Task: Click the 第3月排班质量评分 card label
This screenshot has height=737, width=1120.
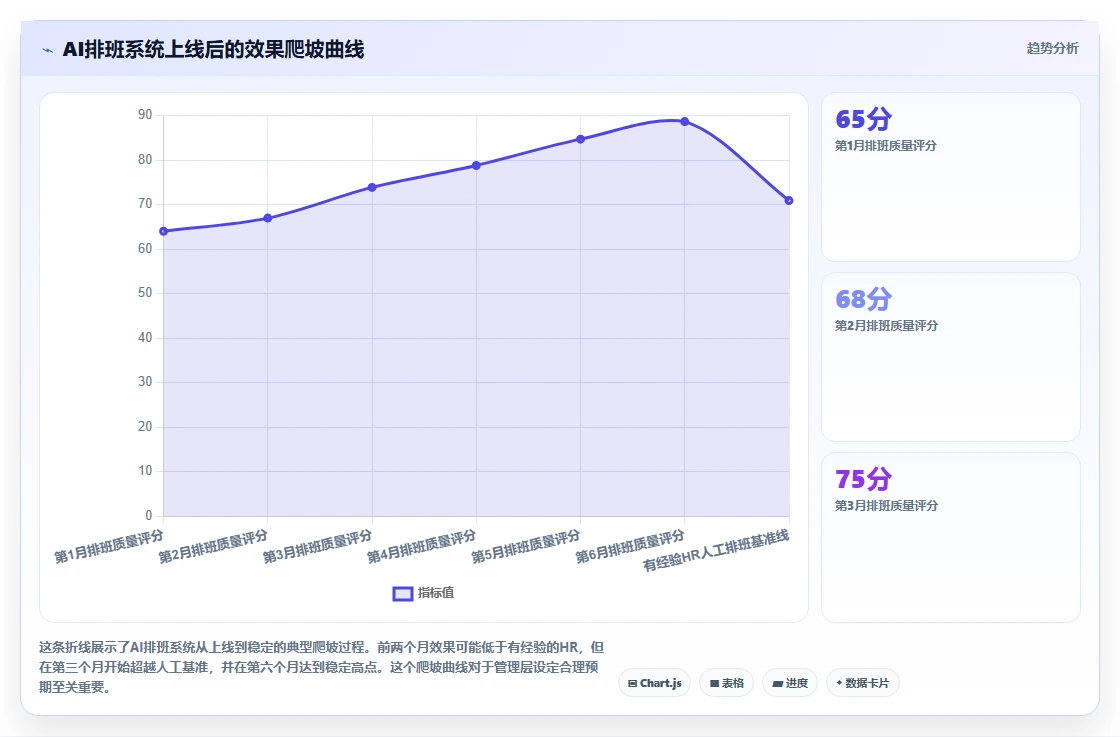Action: [x=886, y=506]
